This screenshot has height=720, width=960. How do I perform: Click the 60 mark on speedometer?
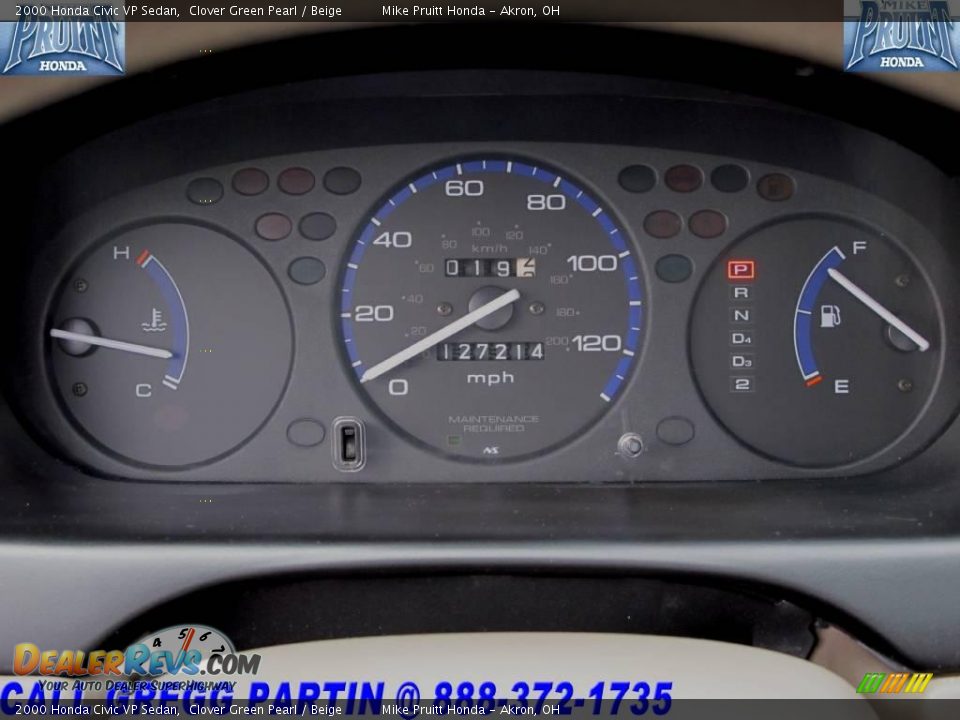tap(464, 188)
